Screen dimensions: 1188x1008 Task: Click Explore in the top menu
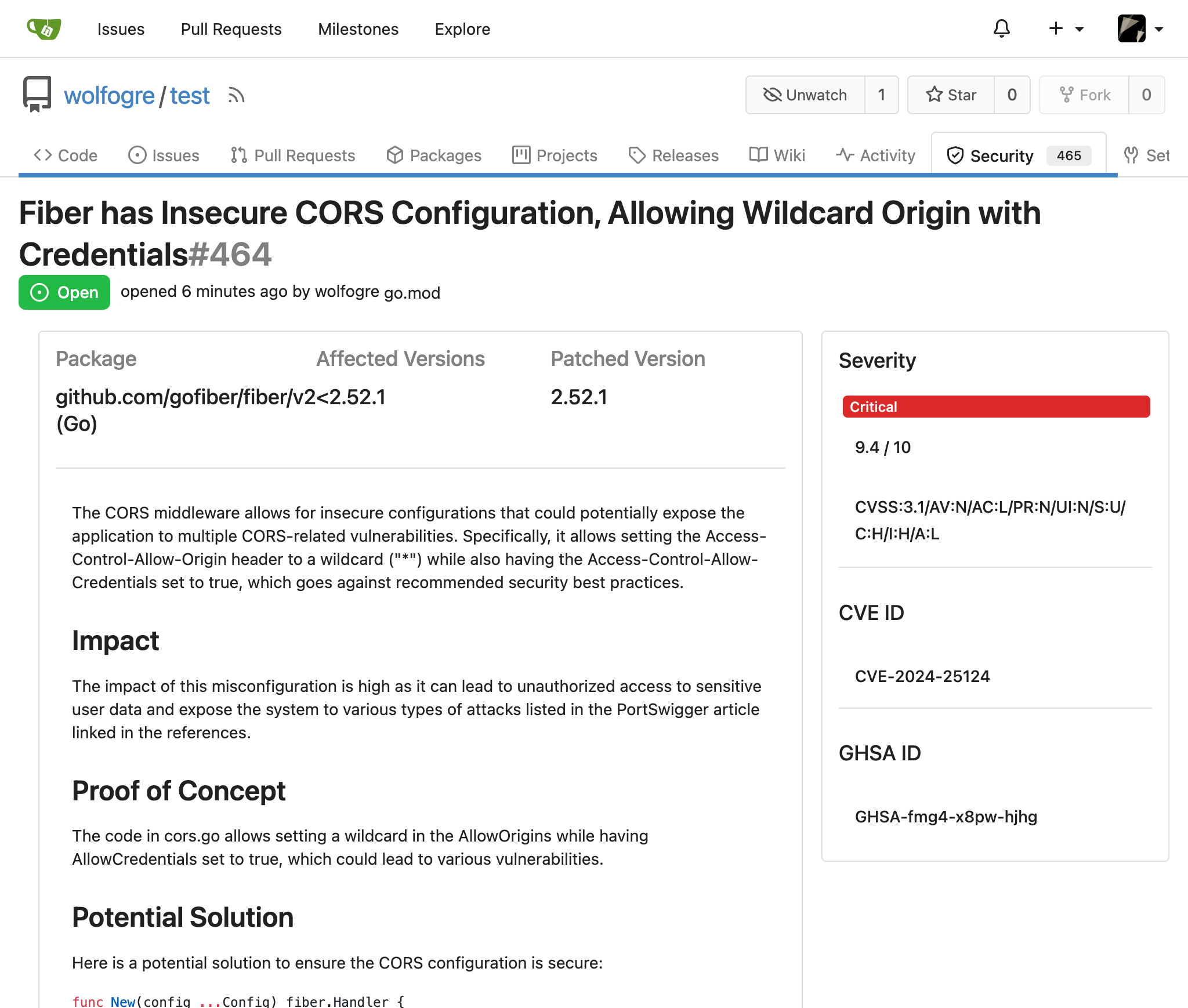(462, 29)
